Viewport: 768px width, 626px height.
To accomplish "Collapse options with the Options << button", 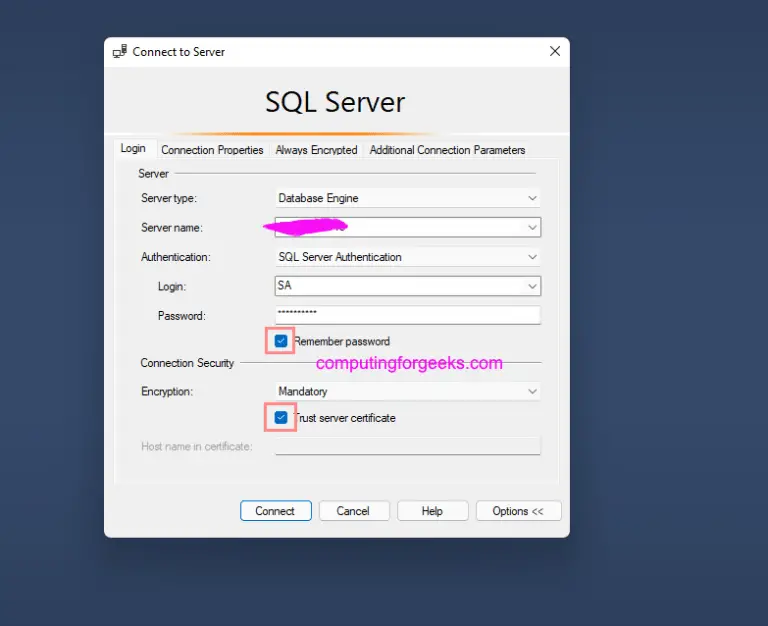I will point(518,511).
